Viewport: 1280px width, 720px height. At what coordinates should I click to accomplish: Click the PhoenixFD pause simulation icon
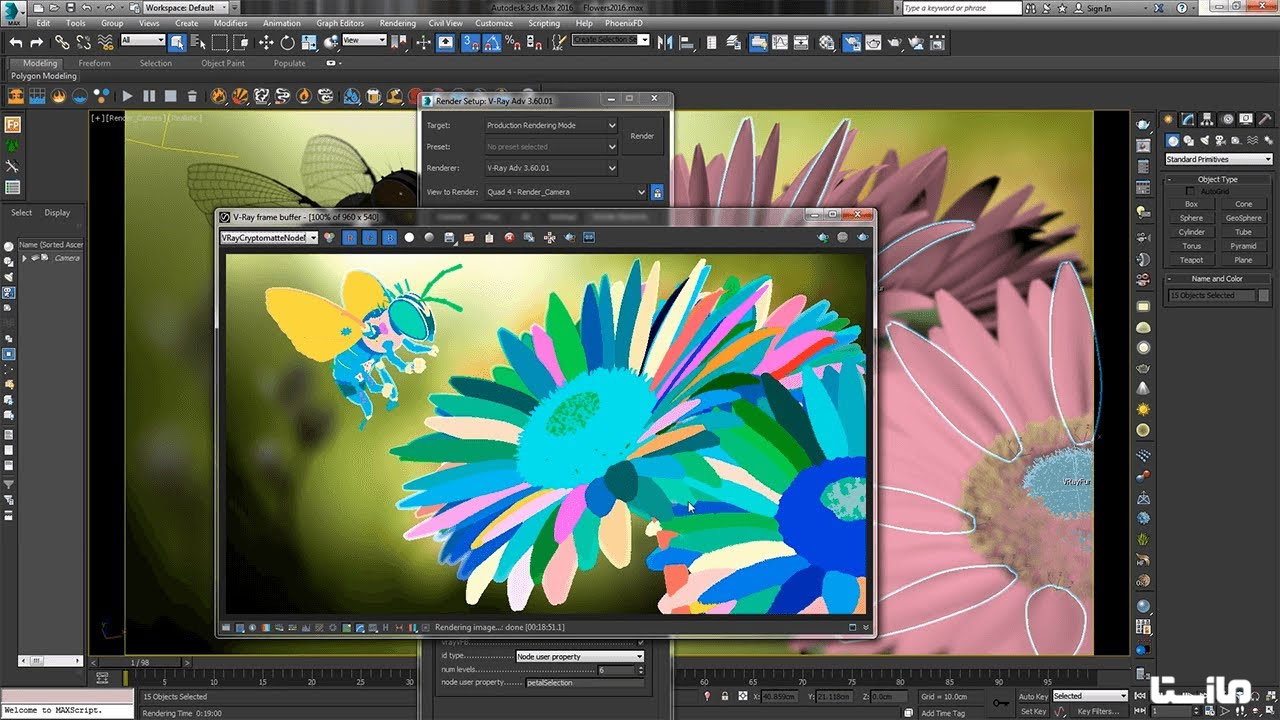149,96
